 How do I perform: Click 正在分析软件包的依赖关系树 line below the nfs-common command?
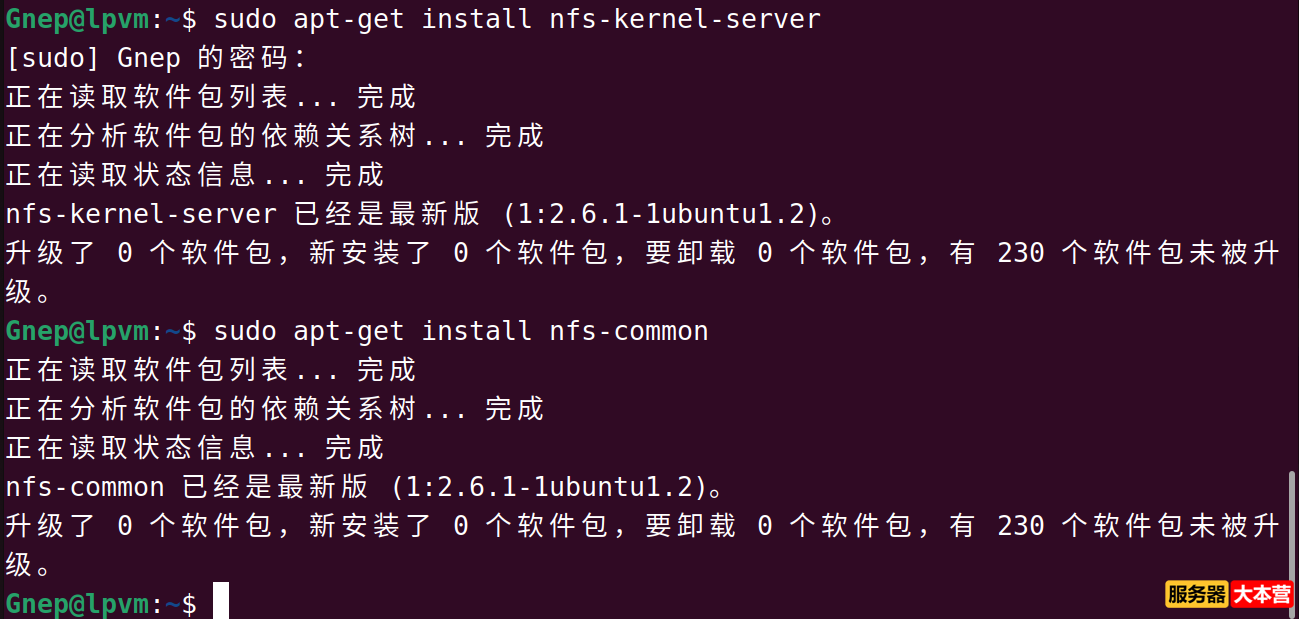click(x=274, y=409)
